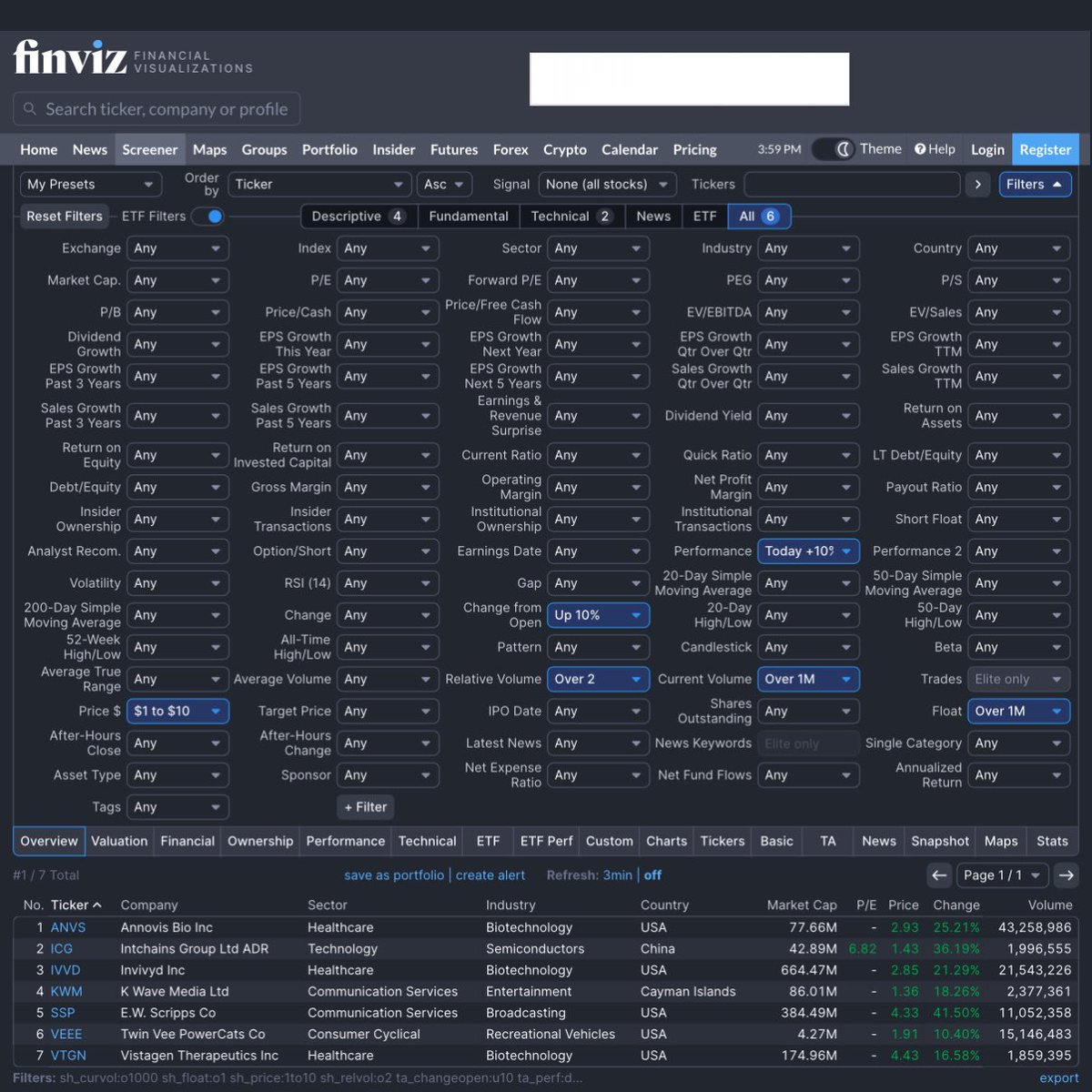The width and height of the screenshot is (1092, 1092).
Task: Click the search magnifier icon
Action: 30,109
